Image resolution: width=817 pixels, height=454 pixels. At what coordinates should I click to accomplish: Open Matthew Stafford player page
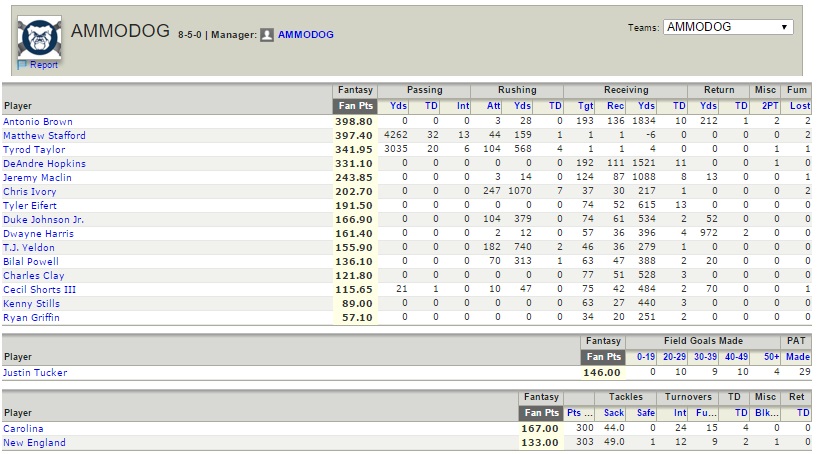[44, 136]
